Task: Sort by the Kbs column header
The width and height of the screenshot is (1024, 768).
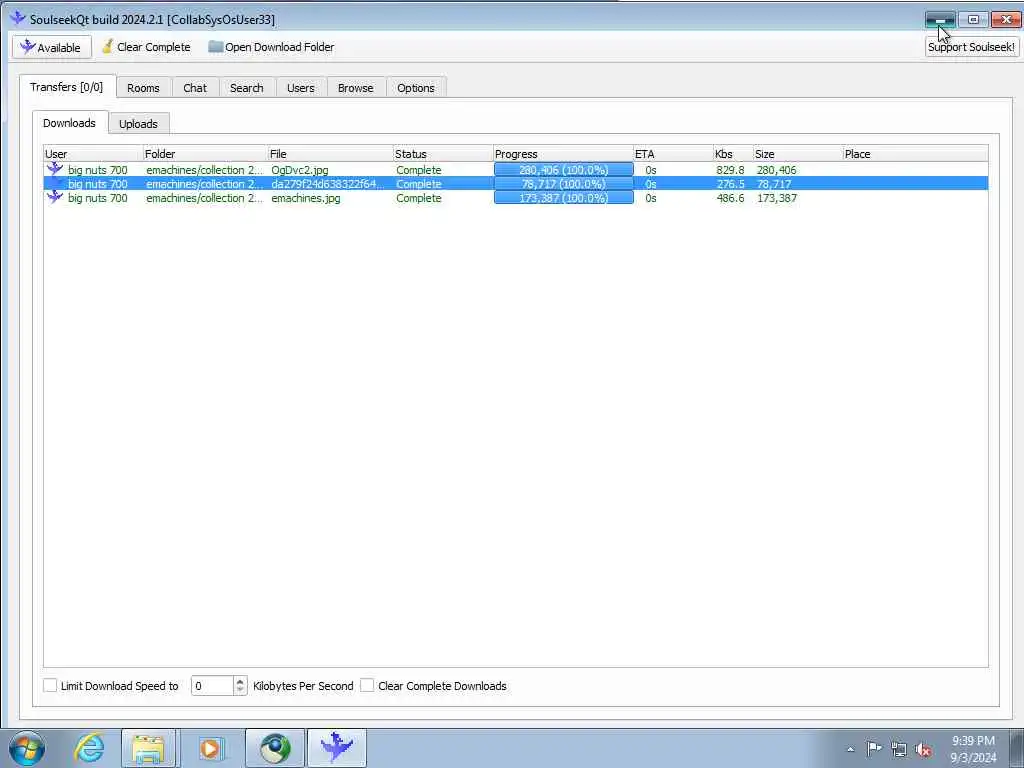Action: [733, 154]
